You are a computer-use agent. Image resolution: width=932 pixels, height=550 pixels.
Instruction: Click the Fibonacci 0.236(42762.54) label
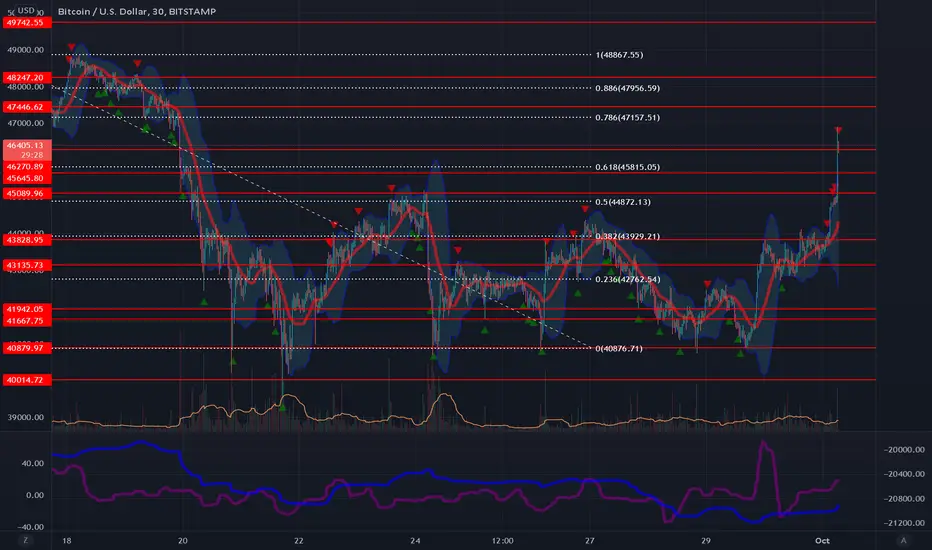628,279
